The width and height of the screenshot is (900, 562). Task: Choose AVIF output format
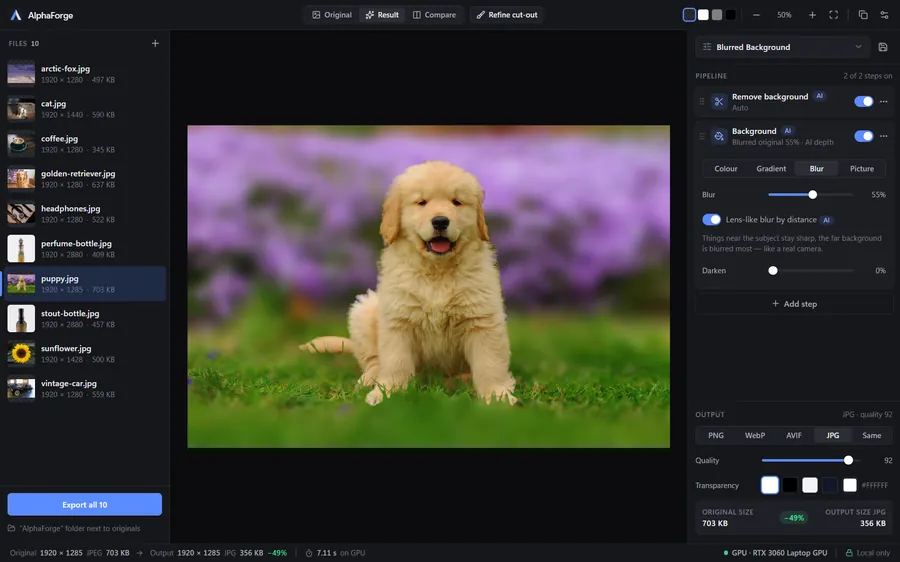(x=794, y=435)
